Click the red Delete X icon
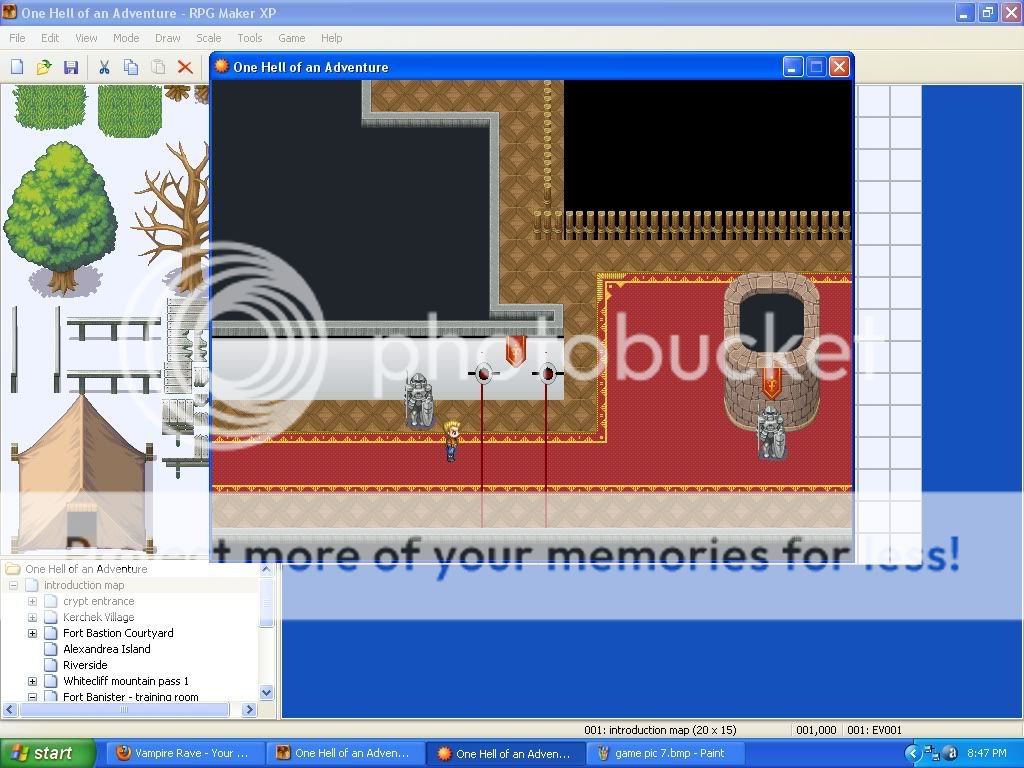The image size is (1024, 768). [x=185, y=67]
